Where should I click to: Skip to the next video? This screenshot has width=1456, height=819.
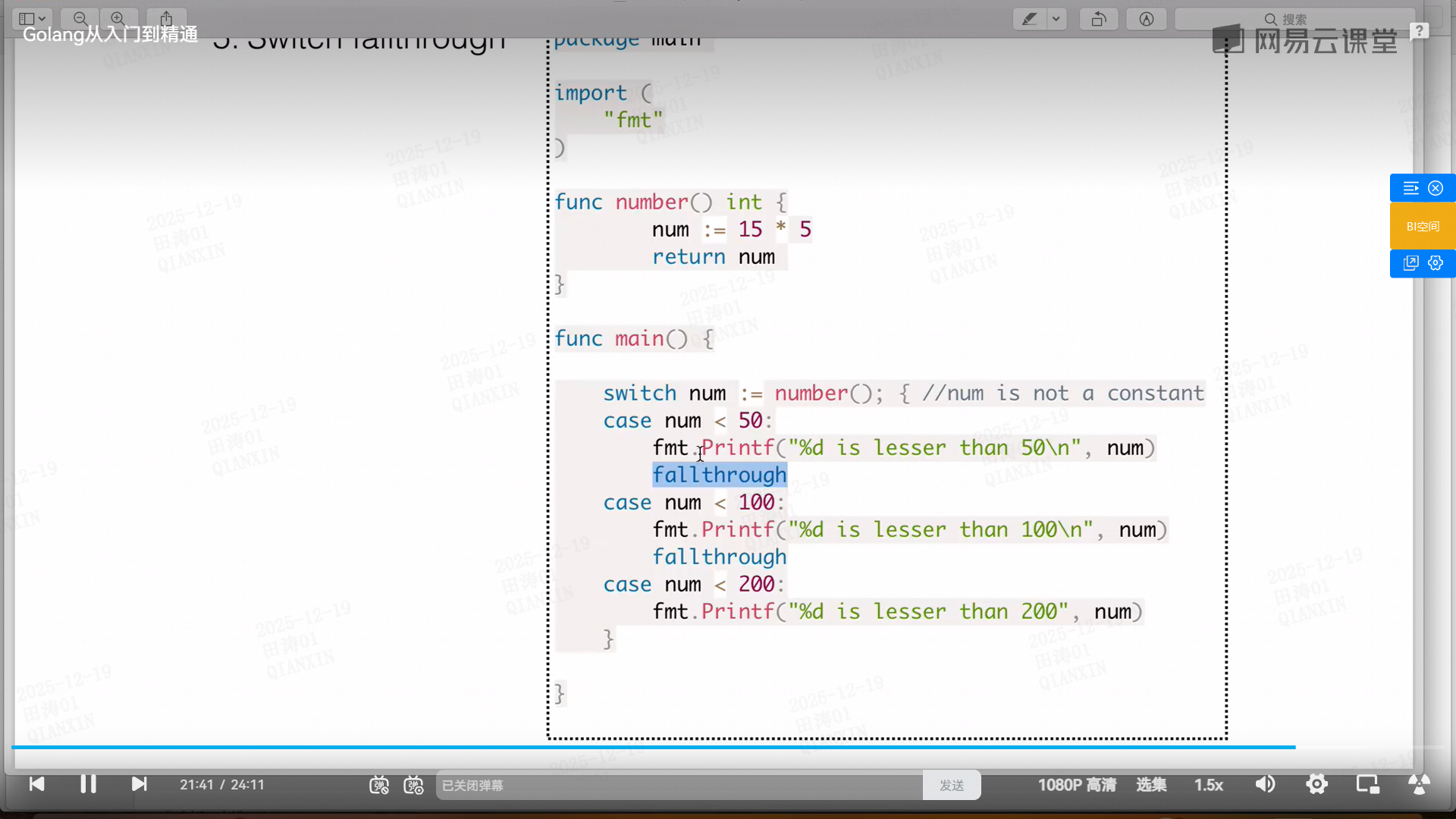coord(139,784)
